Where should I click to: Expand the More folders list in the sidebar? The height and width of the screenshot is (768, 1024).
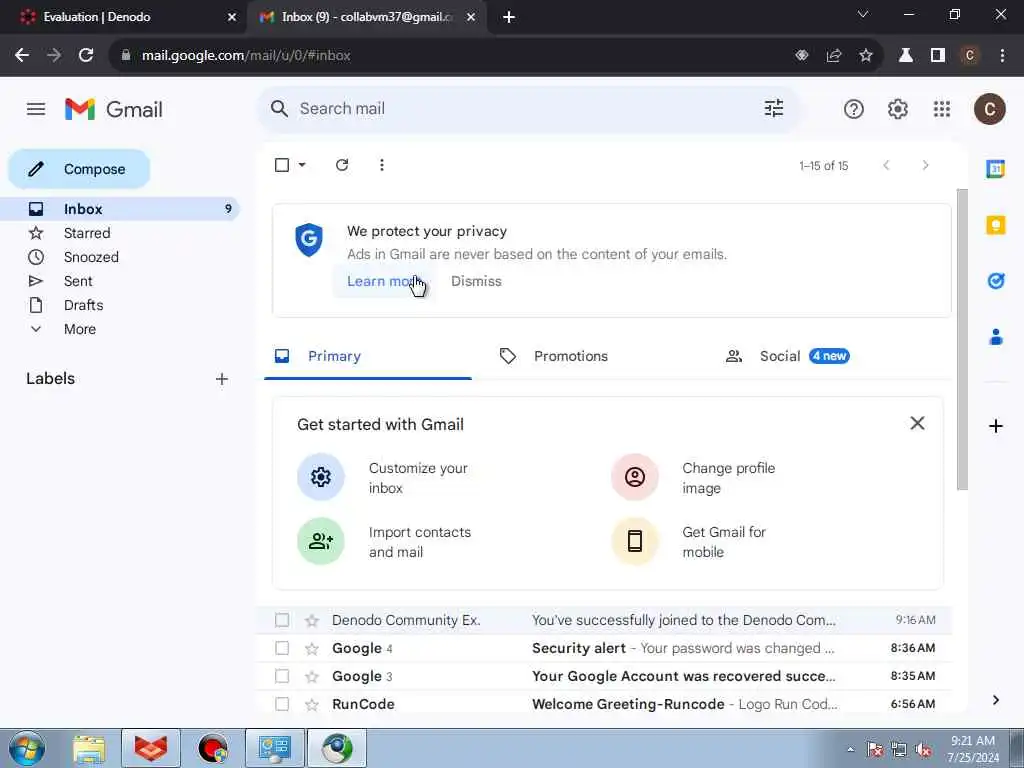pyautogui.click(x=80, y=329)
